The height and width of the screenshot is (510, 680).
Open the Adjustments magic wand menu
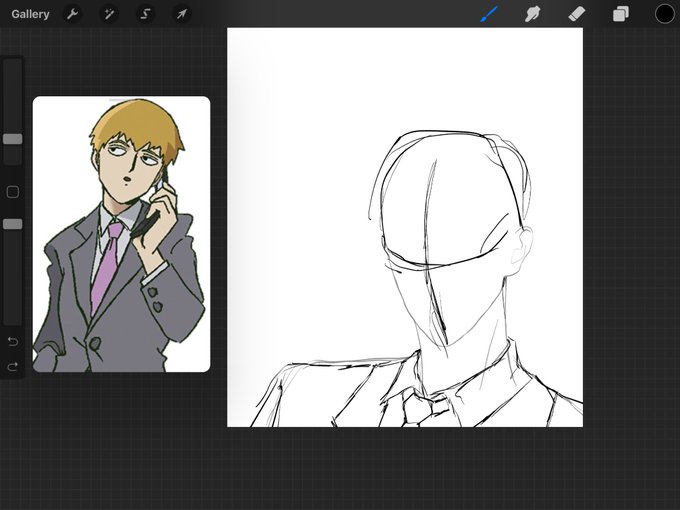pyautogui.click(x=109, y=14)
